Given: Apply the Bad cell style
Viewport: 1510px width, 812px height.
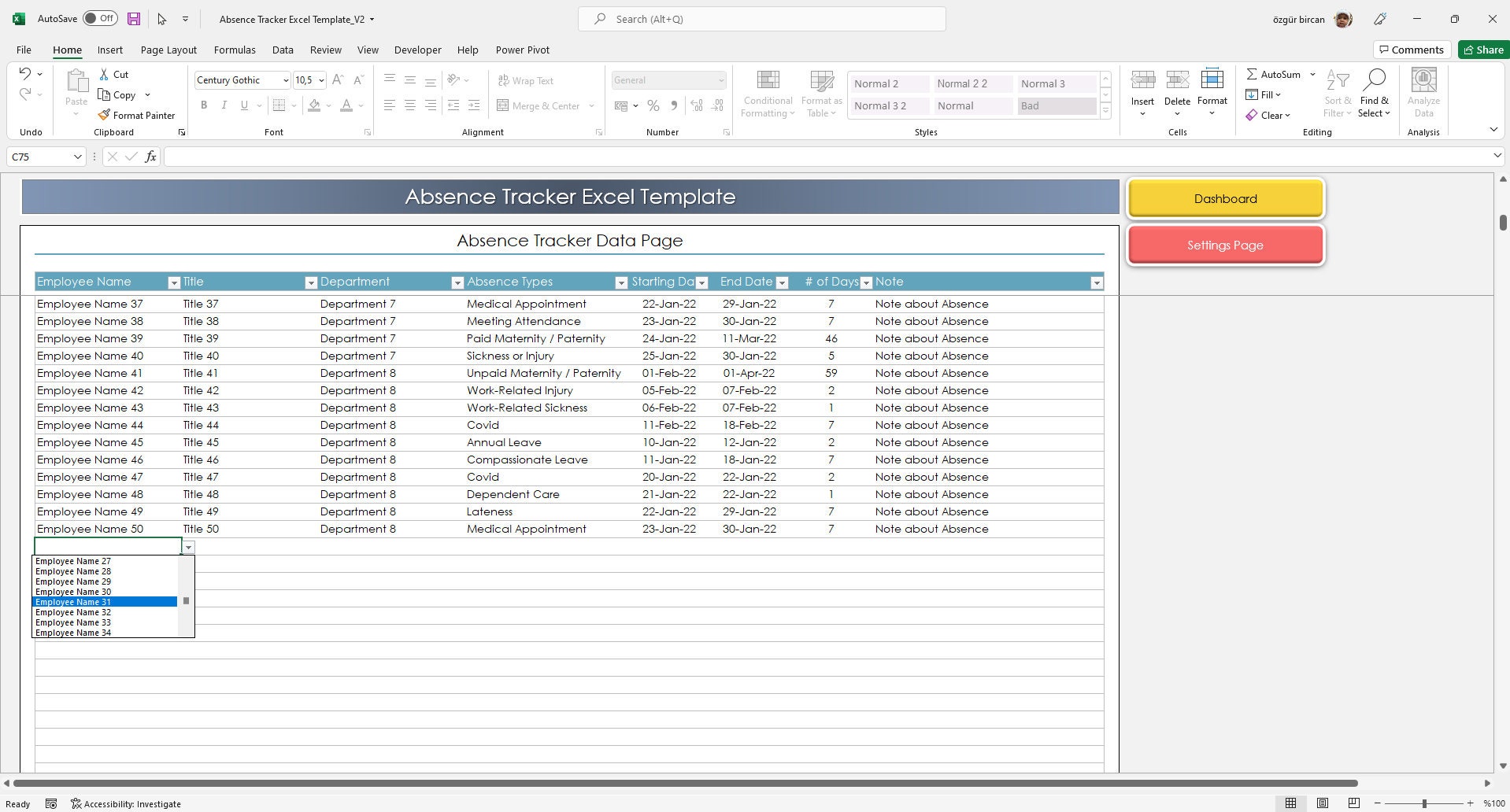Looking at the screenshot, I should tap(1056, 105).
